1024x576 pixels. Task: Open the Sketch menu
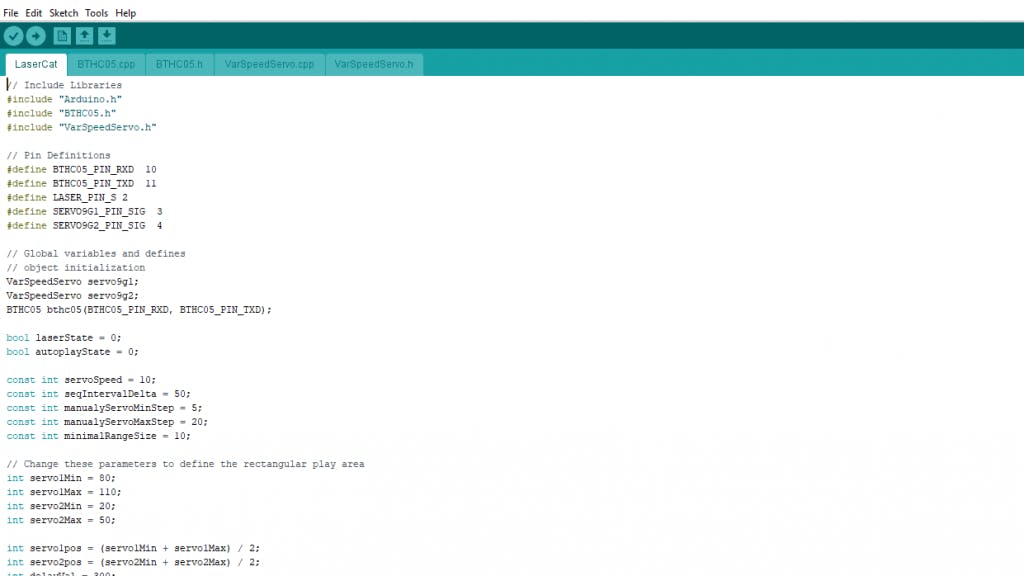(x=63, y=13)
